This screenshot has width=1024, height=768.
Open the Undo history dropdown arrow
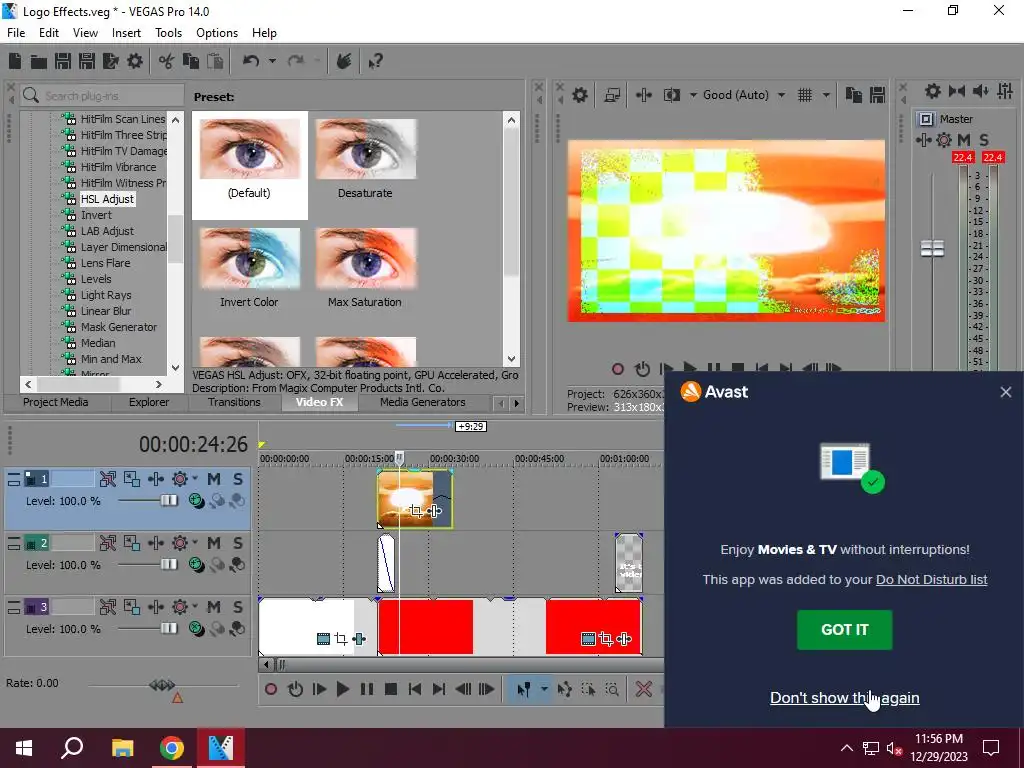point(272,61)
